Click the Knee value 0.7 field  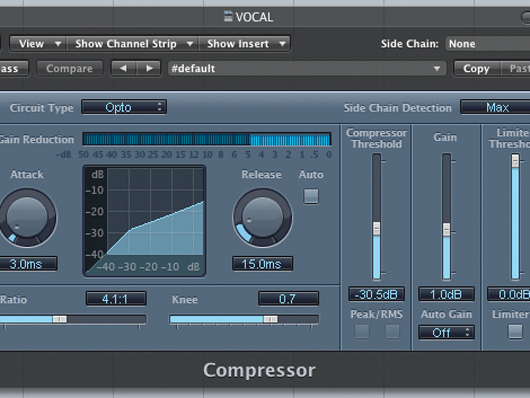[x=288, y=299]
